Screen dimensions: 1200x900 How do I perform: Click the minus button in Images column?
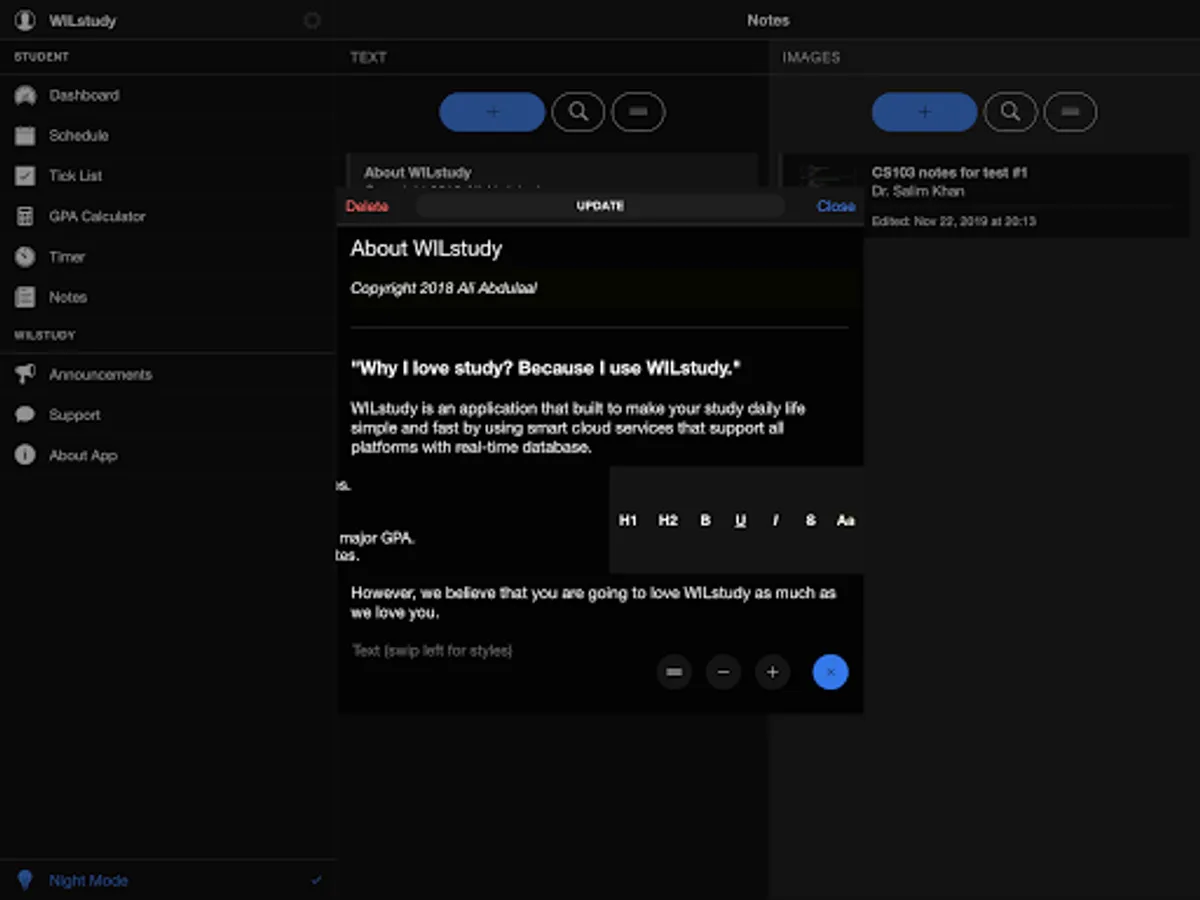pyautogui.click(x=1070, y=112)
